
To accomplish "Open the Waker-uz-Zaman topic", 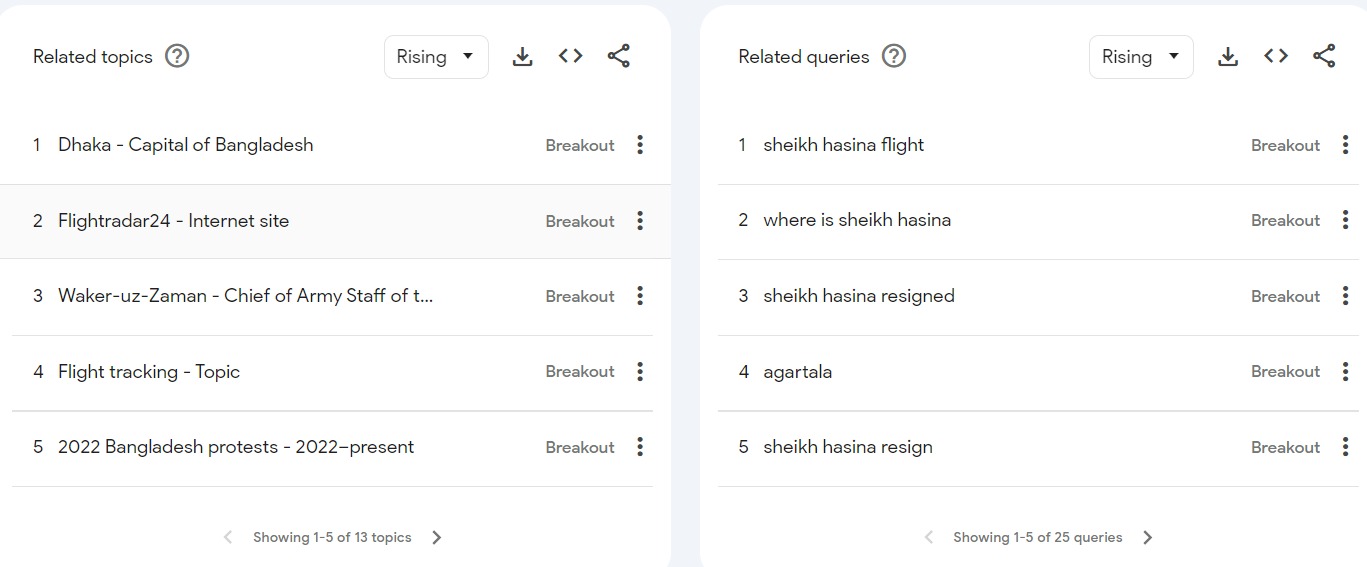I will [245, 296].
